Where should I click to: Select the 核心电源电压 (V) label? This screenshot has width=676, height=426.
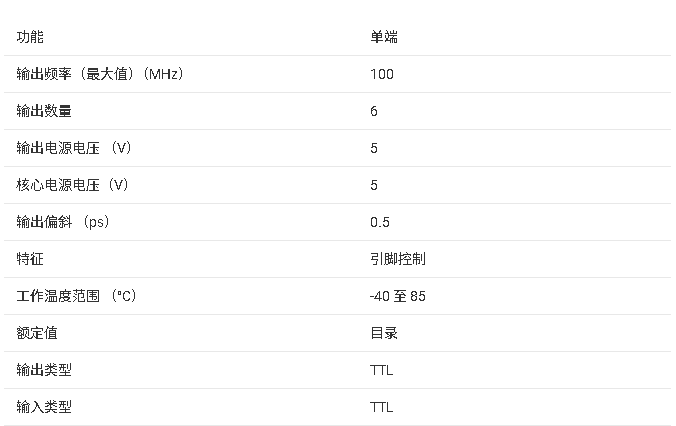(x=74, y=185)
